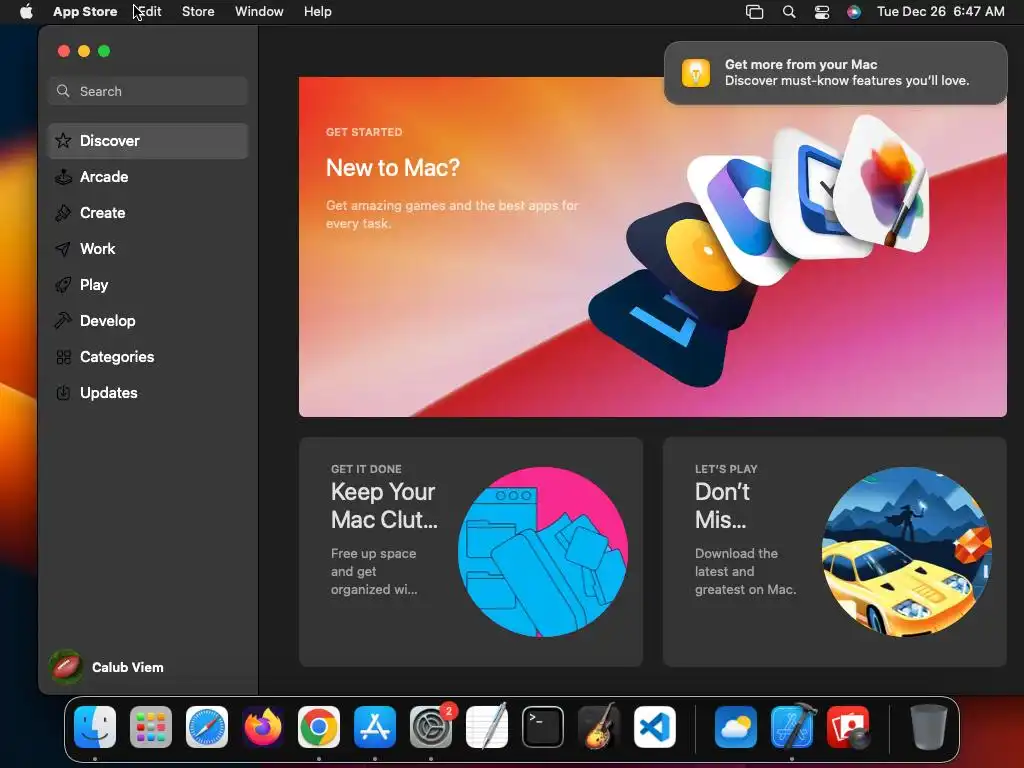Go to the Work section
Image resolution: width=1024 pixels, height=768 pixels.
point(148,249)
